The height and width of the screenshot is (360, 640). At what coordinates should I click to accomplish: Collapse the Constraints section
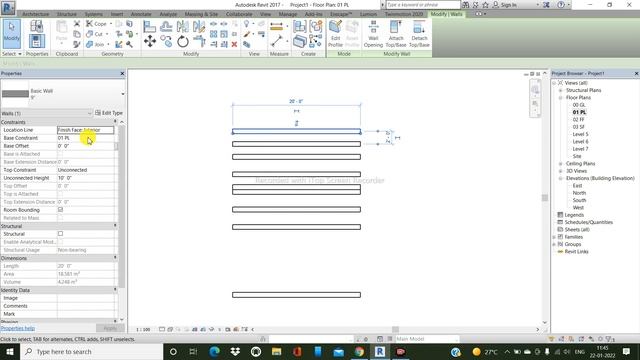pyautogui.click(x=115, y=122)
